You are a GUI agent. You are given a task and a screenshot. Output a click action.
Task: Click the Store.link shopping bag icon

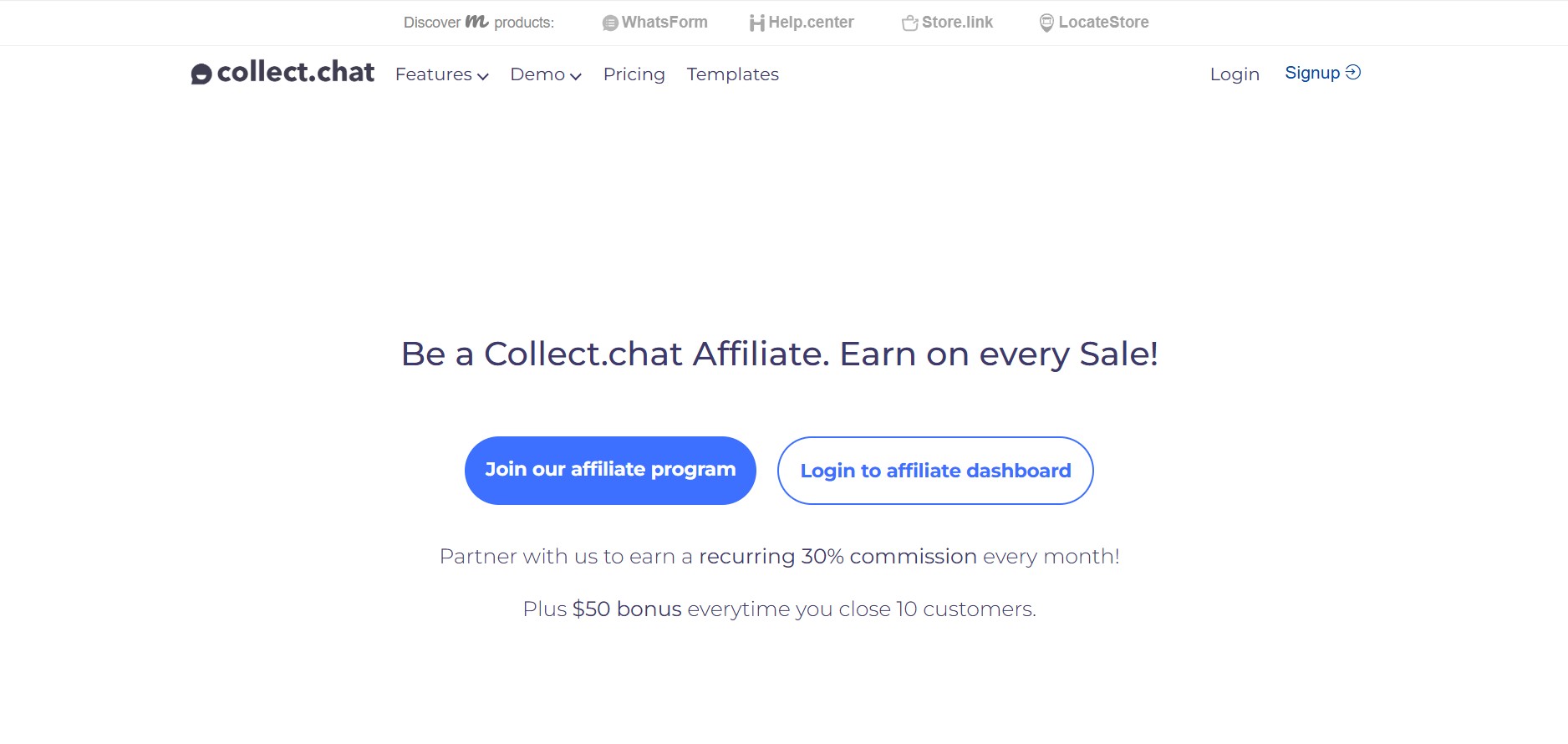click(x=910, y=22)
